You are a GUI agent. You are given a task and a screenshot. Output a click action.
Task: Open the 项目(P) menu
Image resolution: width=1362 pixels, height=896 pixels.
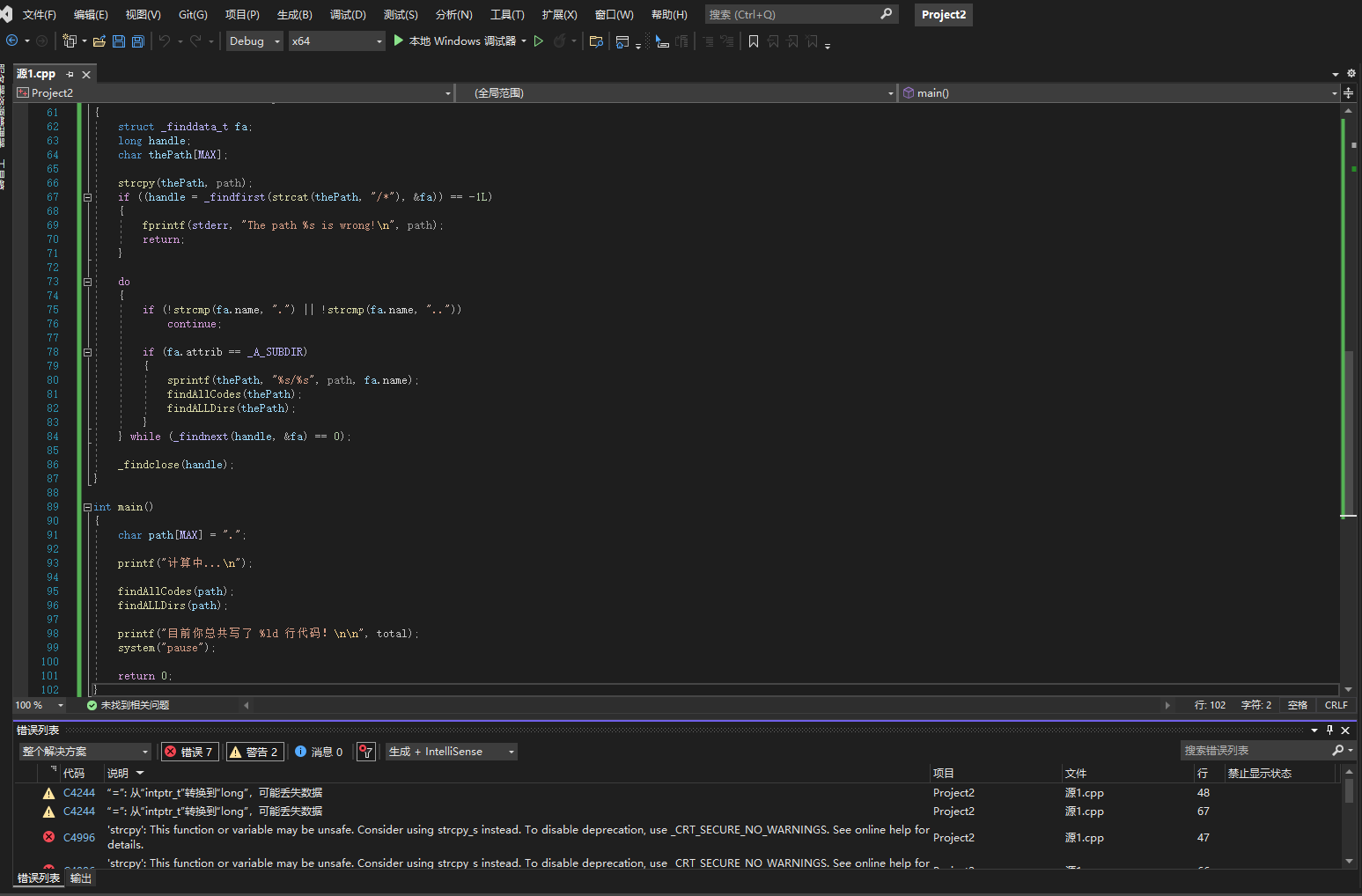[x=242, y=14]
